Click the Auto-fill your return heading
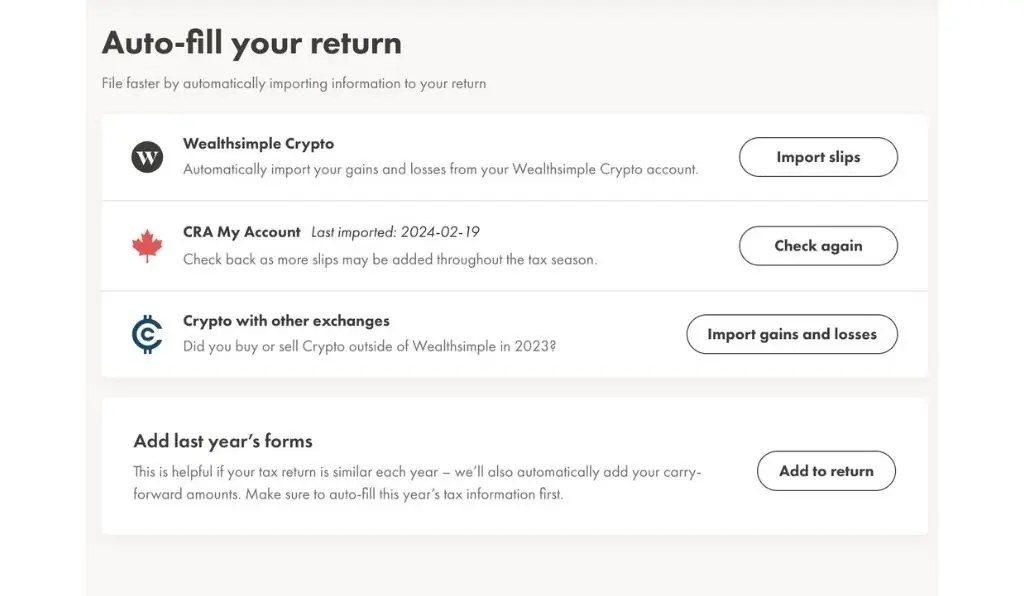The image size is (1024, 596). pos(251,43)
